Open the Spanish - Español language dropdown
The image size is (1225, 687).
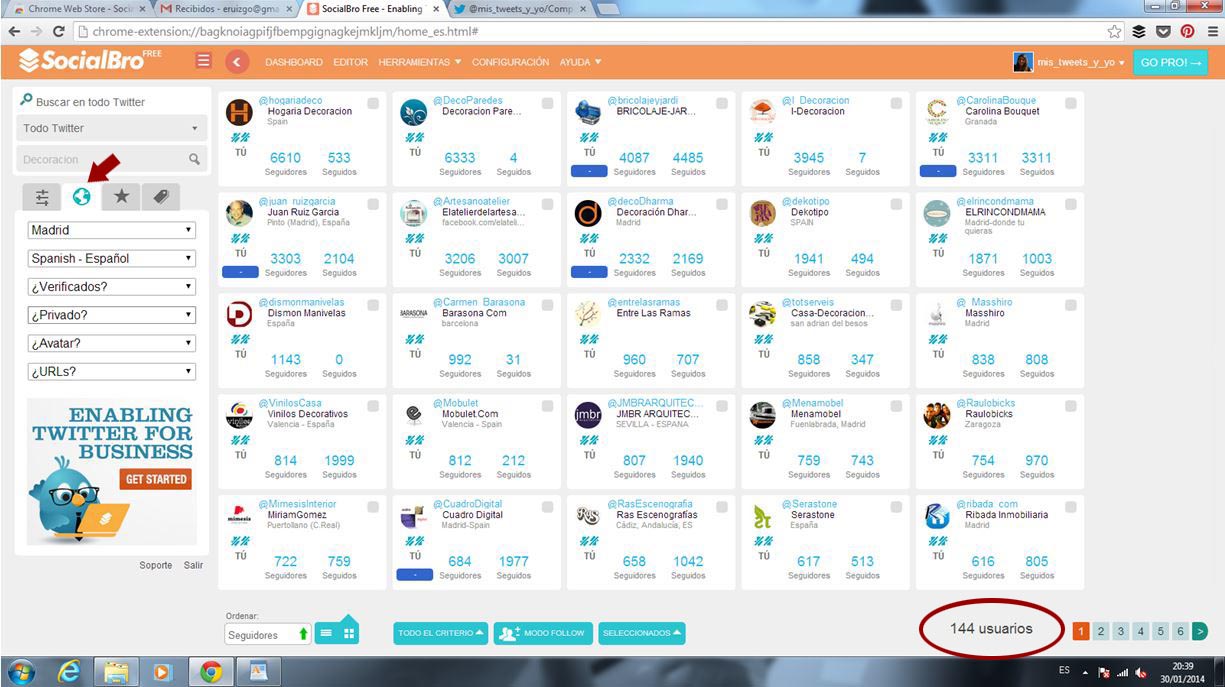(112, 258)
